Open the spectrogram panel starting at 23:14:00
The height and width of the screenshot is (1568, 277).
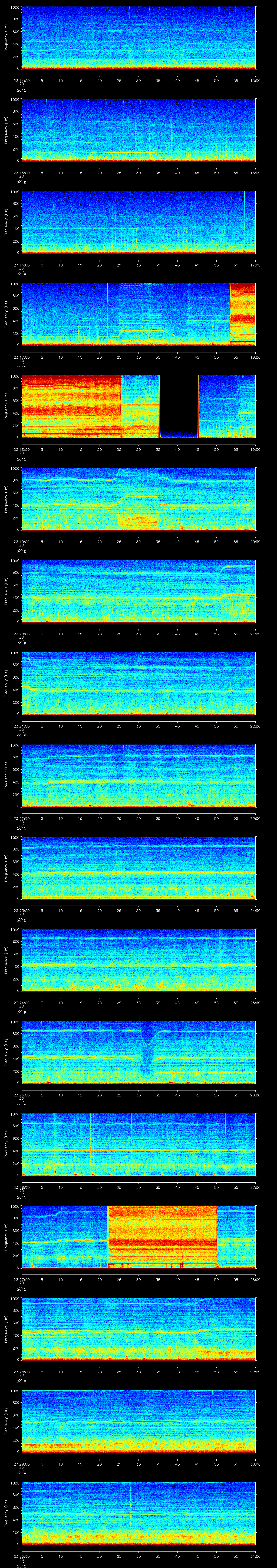click(x=138, y=38)
